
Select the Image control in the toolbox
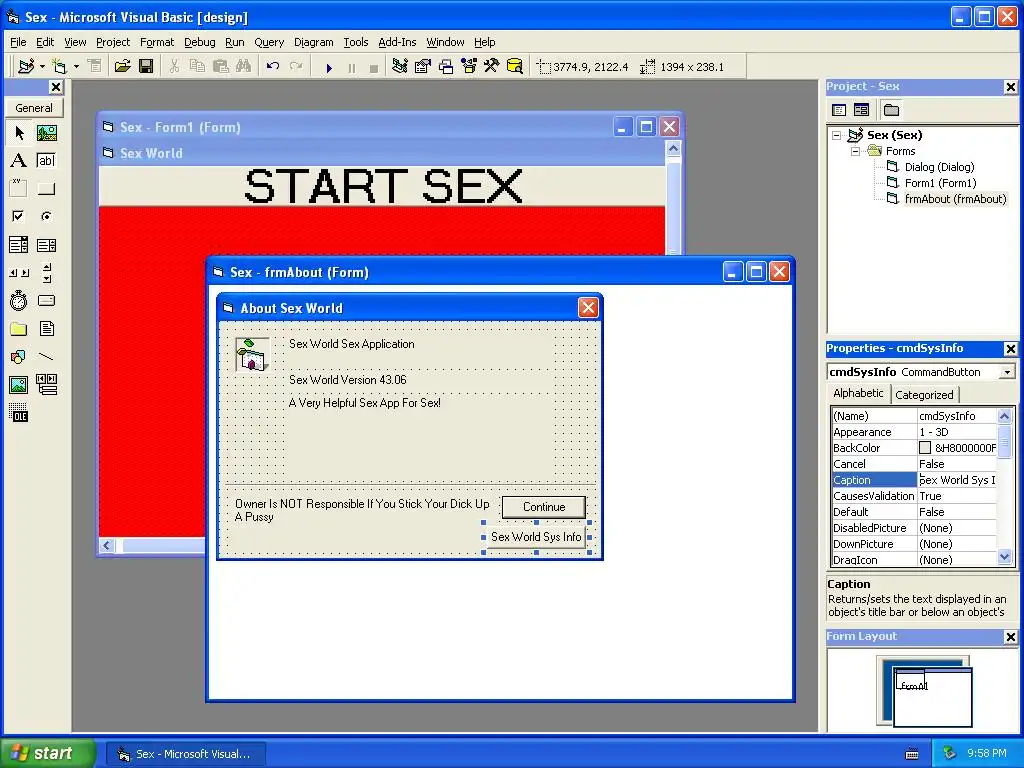click(x=19, y=385)
